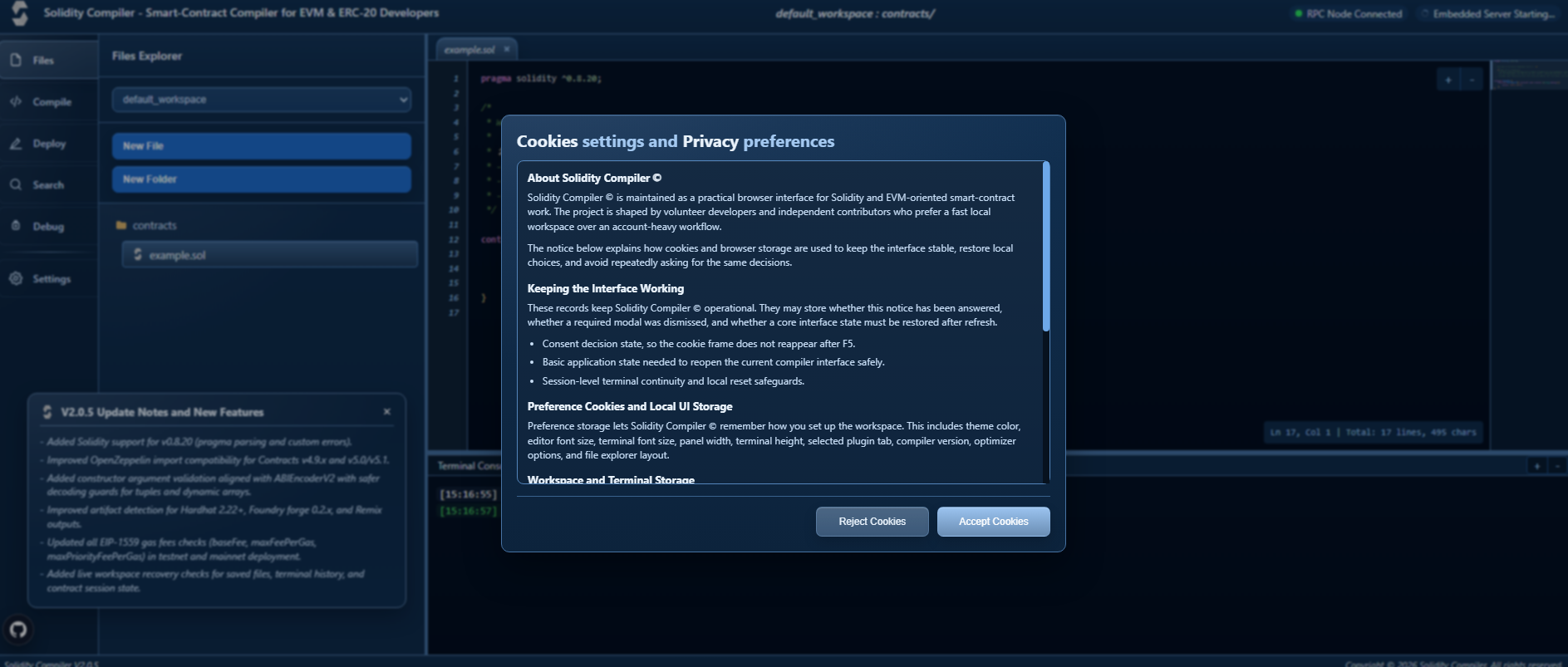This screenshot has width=1568, height=667.
Task: Click the editor minimap preview
Action: 1529,76
